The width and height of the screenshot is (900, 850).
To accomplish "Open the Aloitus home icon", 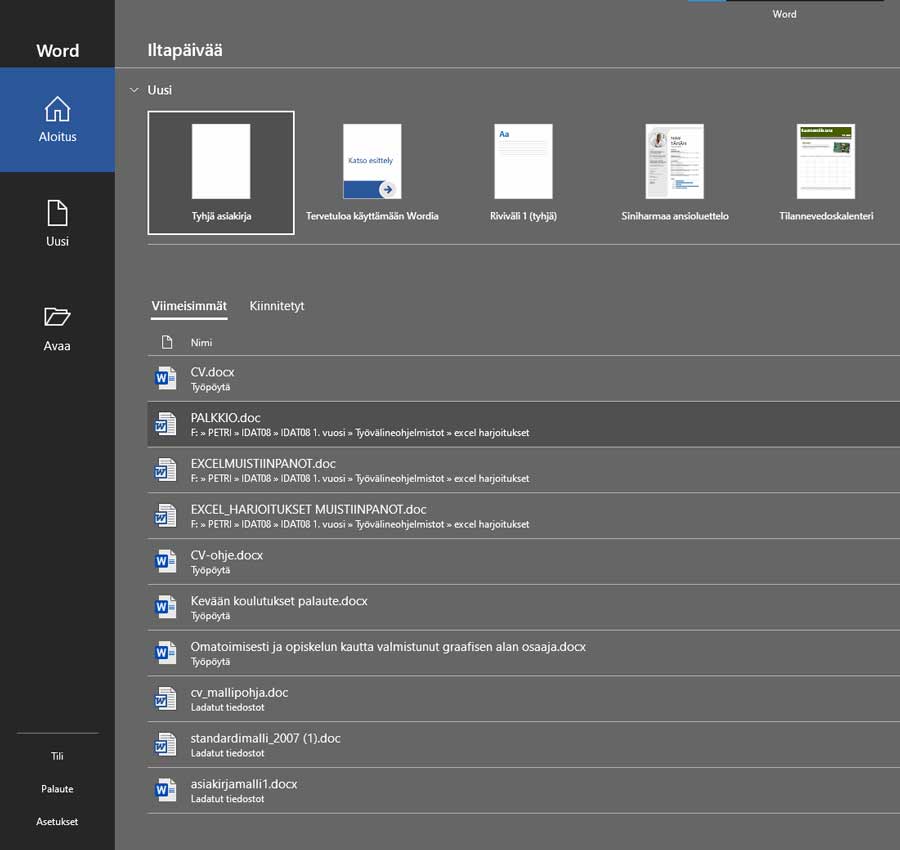I will pyautogui.click(x=57, y=109).
